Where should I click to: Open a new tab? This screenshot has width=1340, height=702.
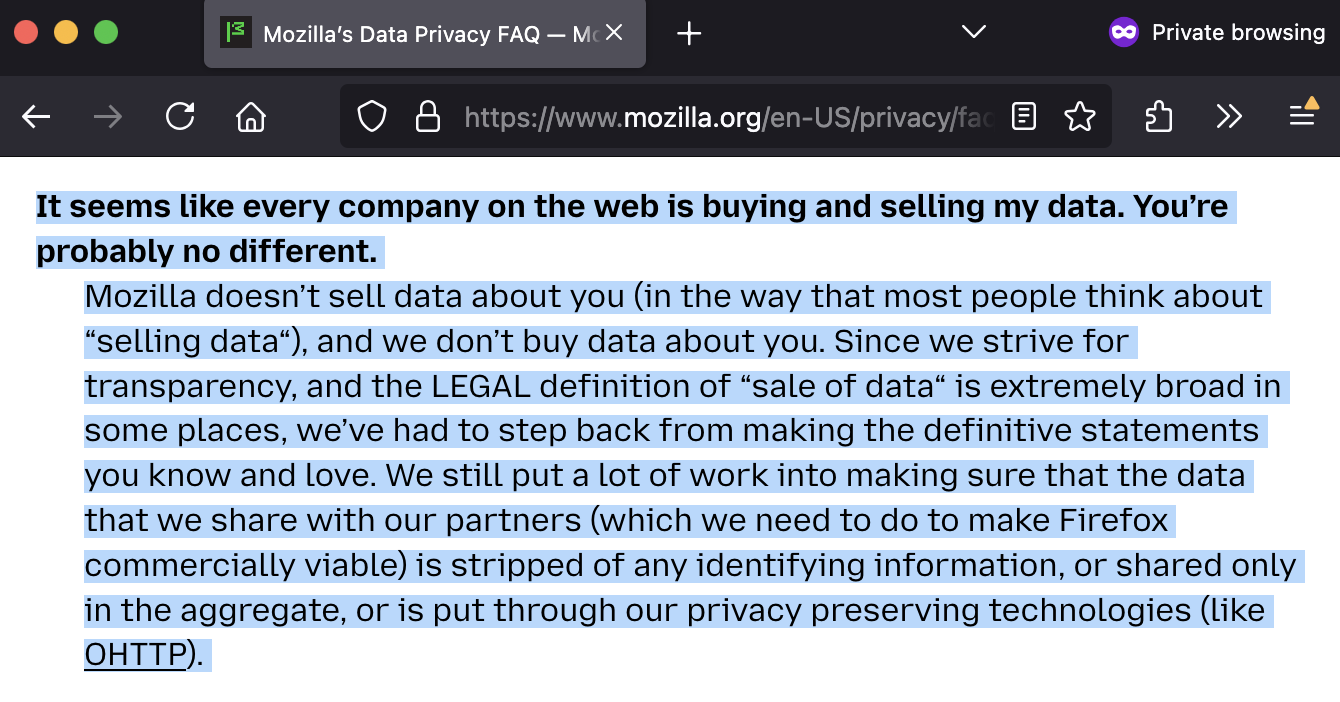(687, 33)
